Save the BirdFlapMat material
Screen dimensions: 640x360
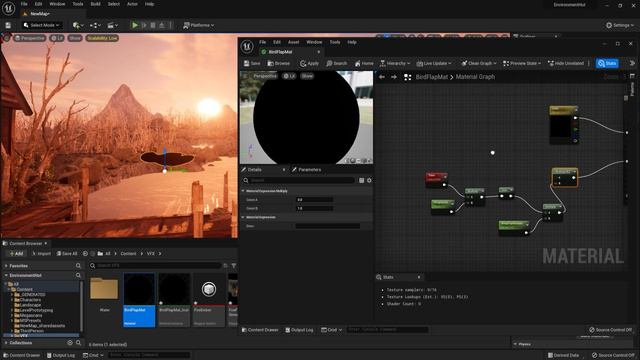point(252,64)
